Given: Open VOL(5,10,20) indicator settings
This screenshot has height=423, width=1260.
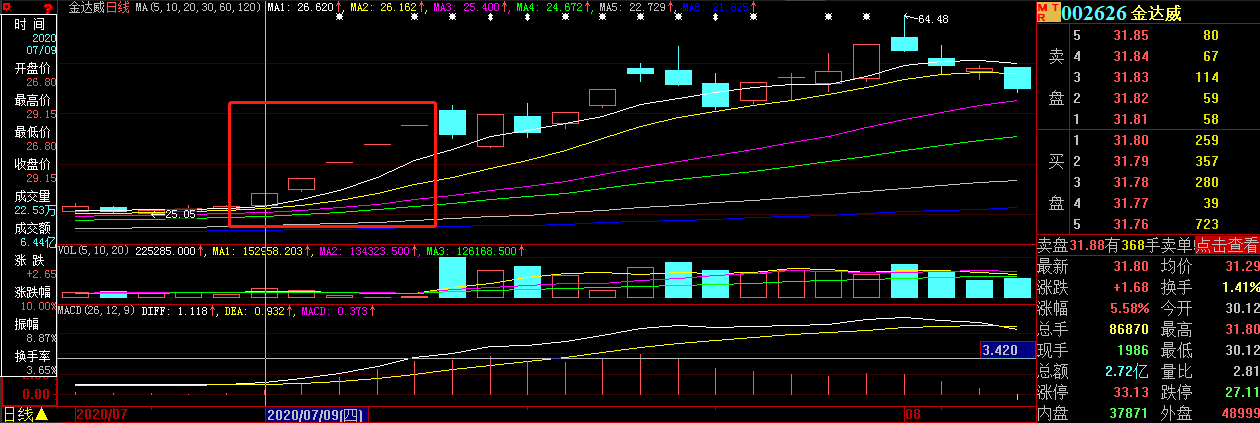Looking at the screenshot, I should (94, 251).
